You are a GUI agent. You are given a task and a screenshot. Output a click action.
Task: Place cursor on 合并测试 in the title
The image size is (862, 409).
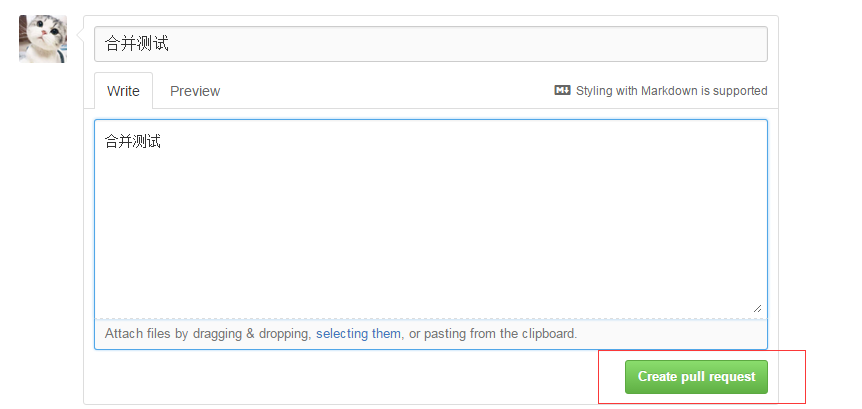136,43
